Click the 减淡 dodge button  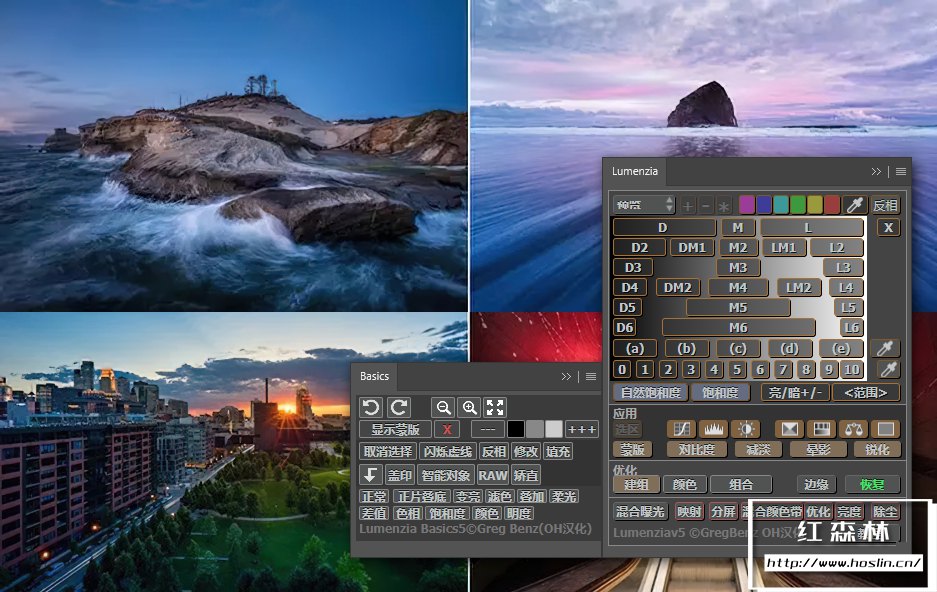click(x=758, y=449)
